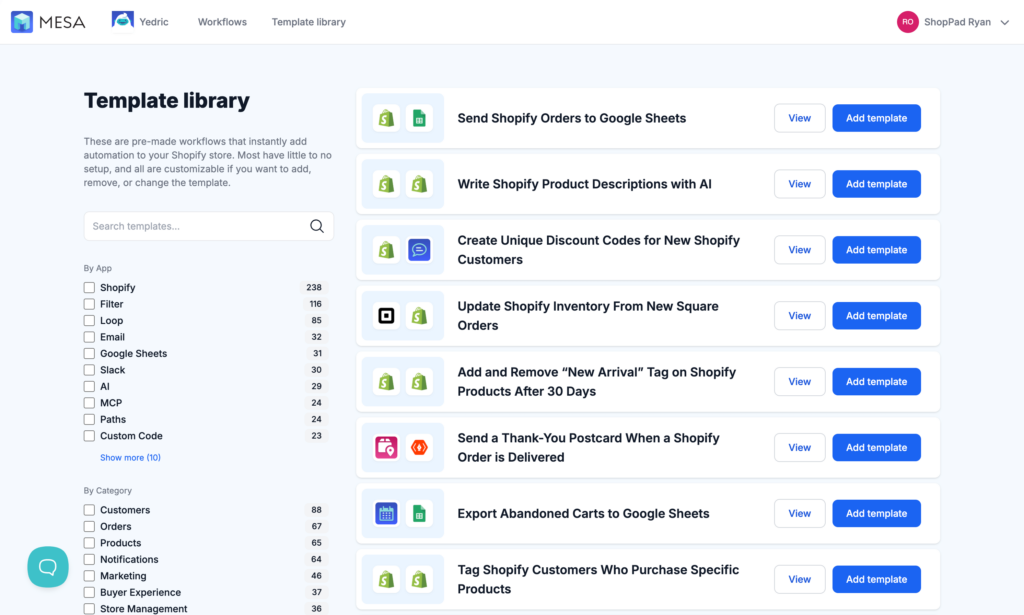This screenshot has width=1024, height=615.
Task: Enable the Orders category filter
Action: point(89,526)
